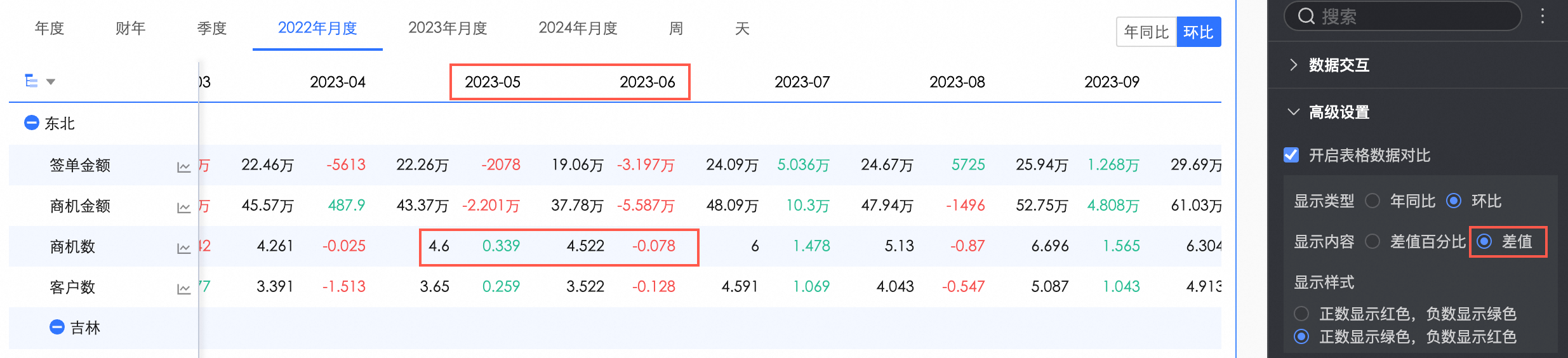Collapse the 吉林 minus icon

(x=57, y=327)
